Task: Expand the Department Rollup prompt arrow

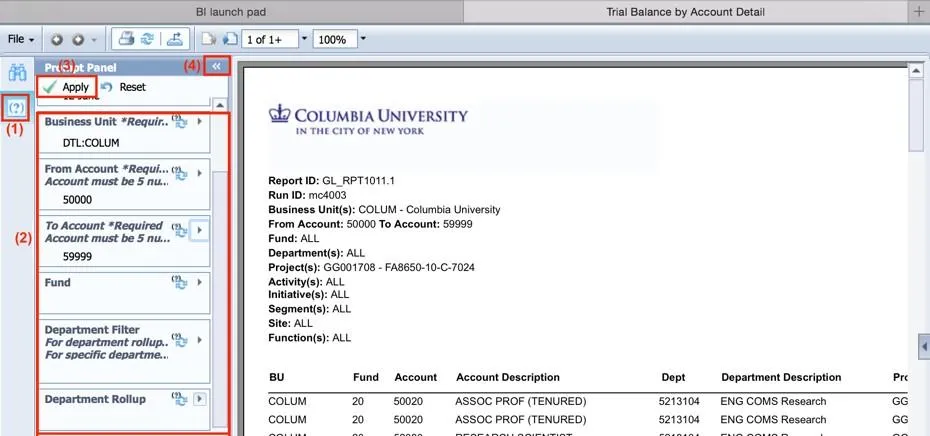Action: click(200, 399)
